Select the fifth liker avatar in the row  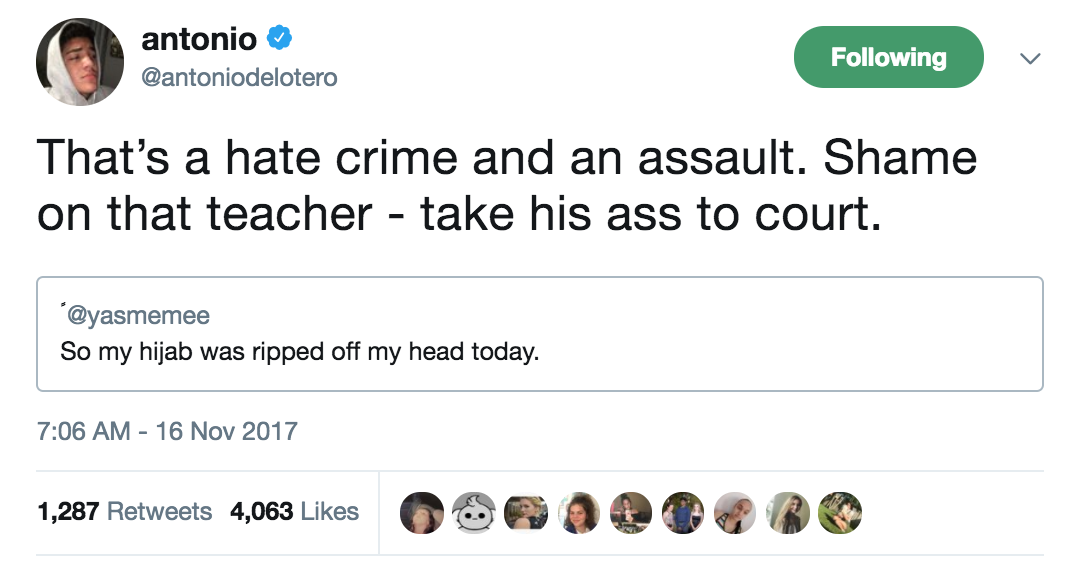coord(630,512)
